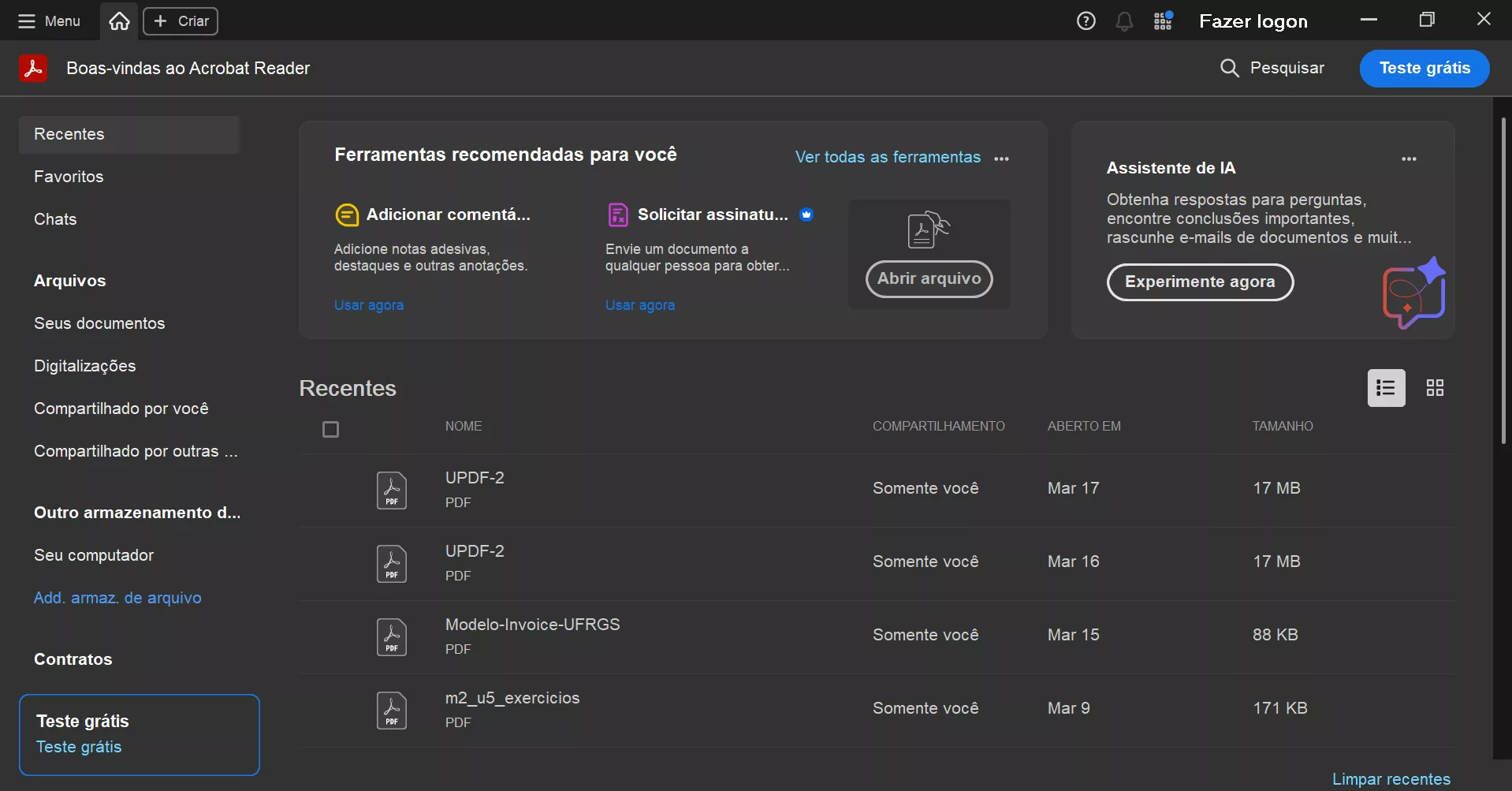Viewport: 1512px width, 791px height.
Task: Open the notifications bell
Action: click(1124, 21)
